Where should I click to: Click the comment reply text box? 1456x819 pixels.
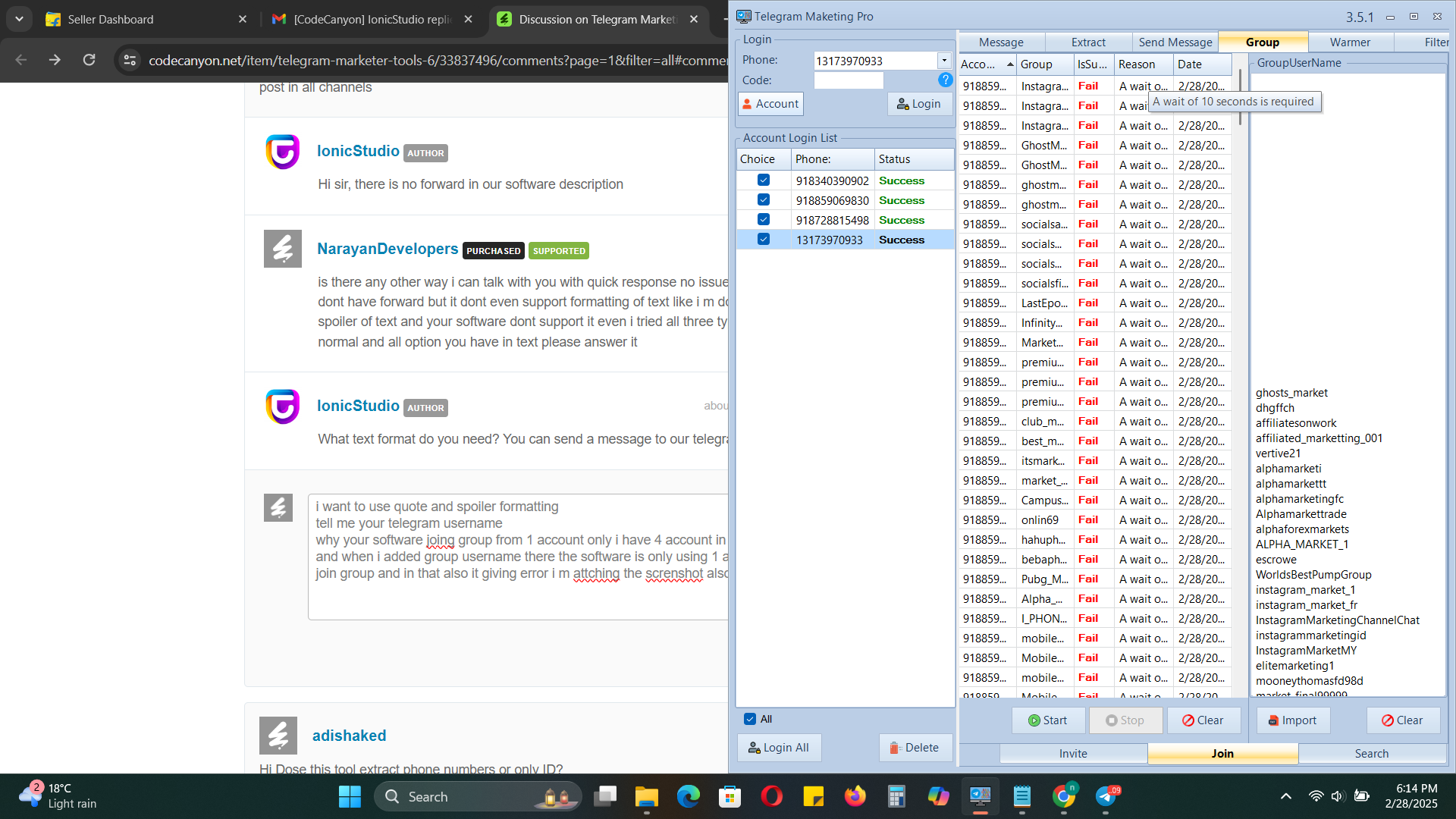tap(518, 557)
